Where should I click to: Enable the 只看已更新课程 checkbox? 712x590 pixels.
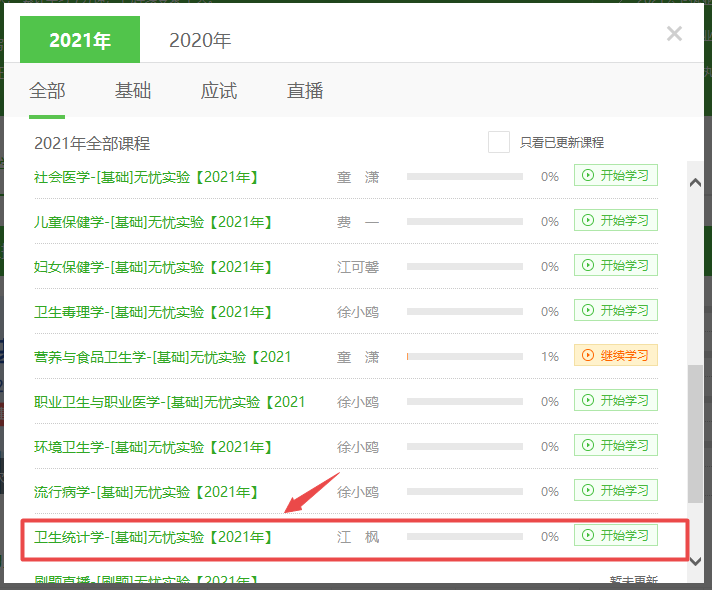click(499, 142)
